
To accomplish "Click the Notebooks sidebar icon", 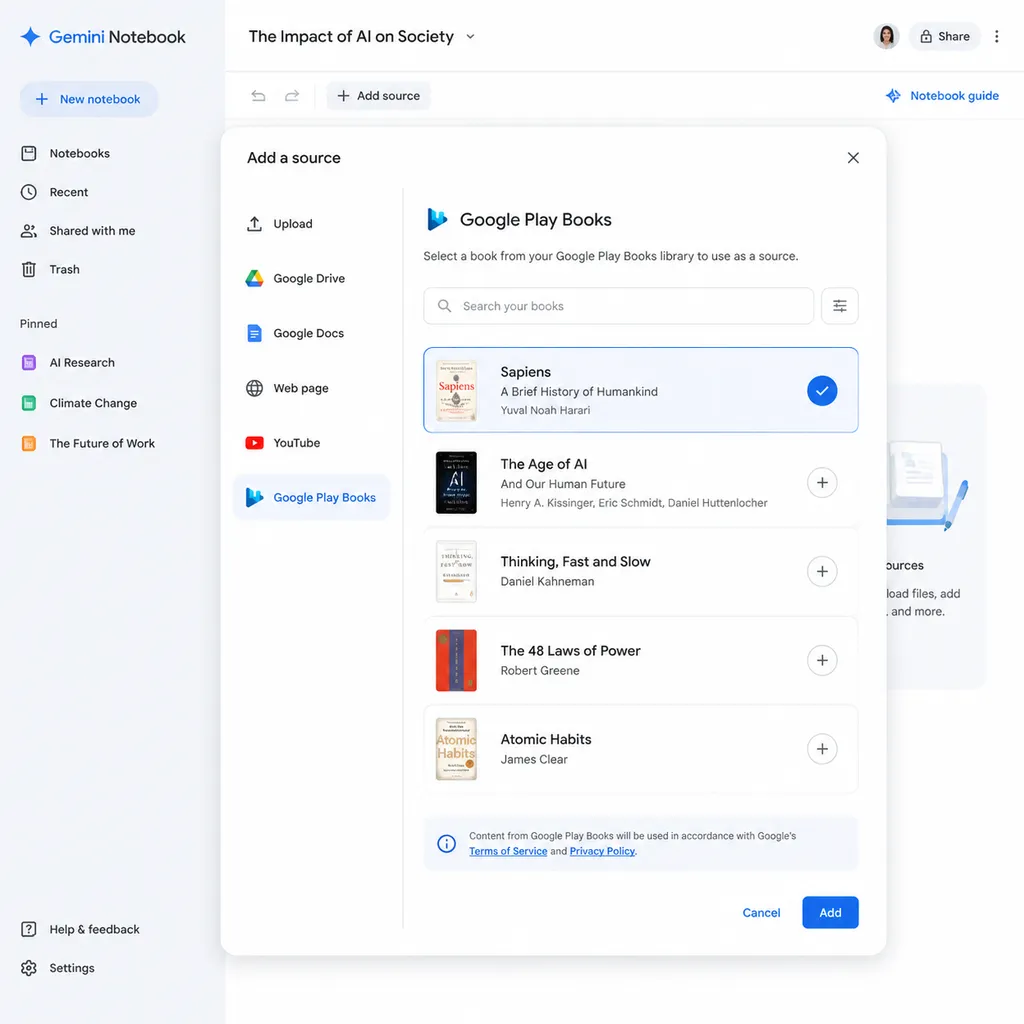I will (x=29, y=153).
